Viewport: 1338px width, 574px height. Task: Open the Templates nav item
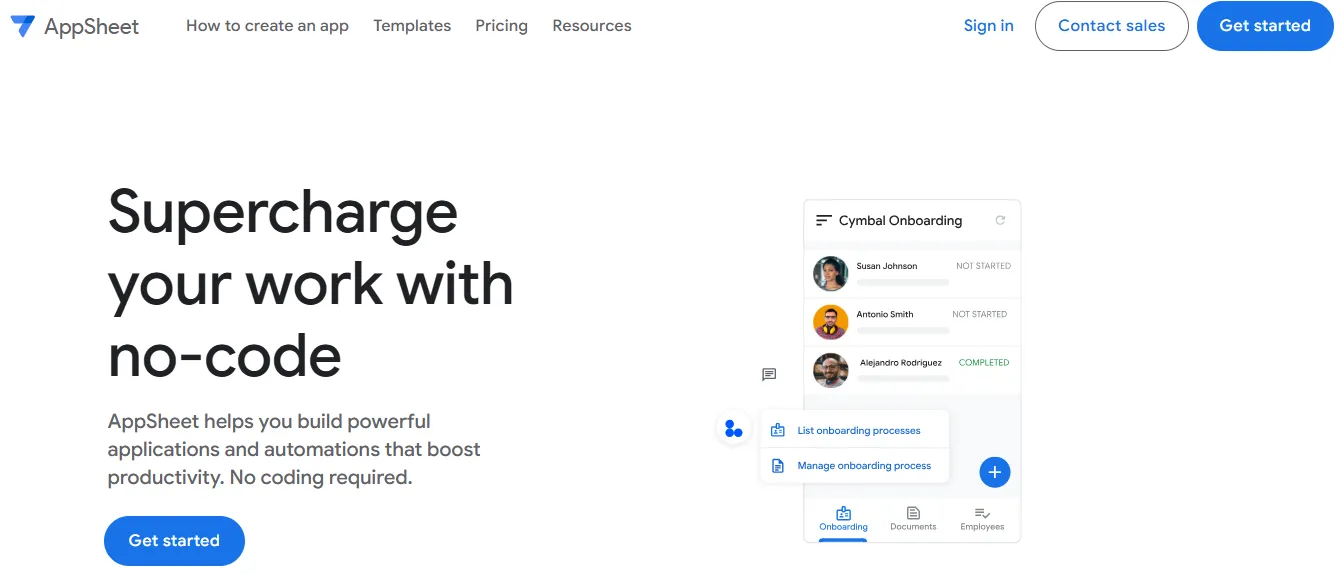tap(412, 26)
